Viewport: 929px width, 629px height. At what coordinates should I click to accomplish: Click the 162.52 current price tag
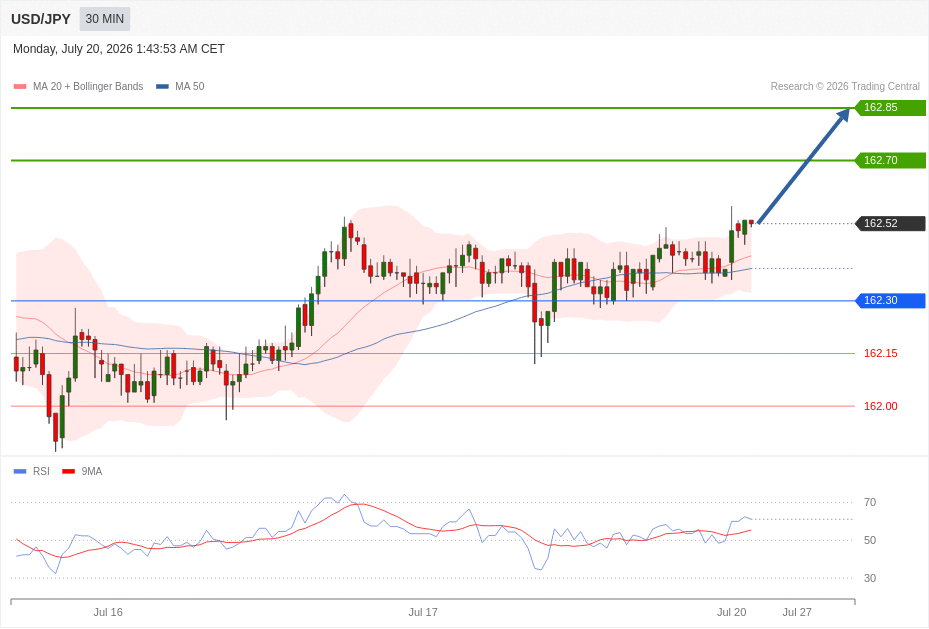pos(890,223)
